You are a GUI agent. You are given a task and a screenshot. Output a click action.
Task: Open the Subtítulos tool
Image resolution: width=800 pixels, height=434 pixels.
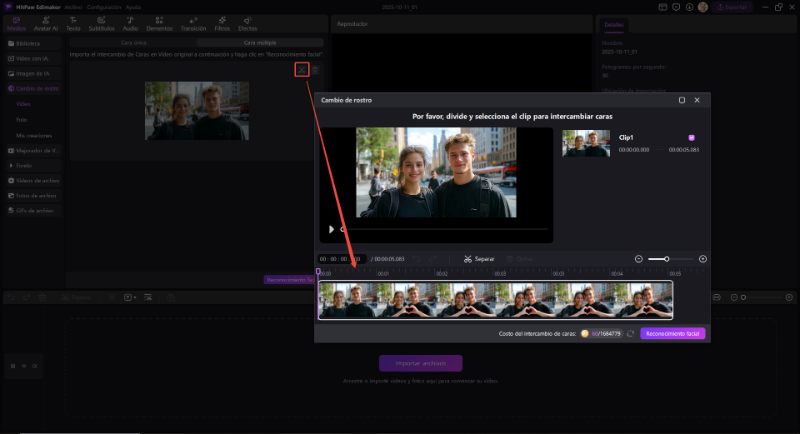pyautogui.click(x=101, y=26)
